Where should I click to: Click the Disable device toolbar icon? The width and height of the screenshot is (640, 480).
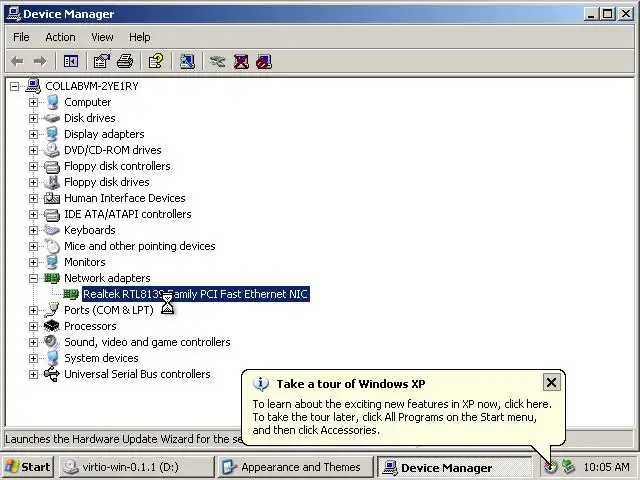pyautogui.click(x=264, y=62)
